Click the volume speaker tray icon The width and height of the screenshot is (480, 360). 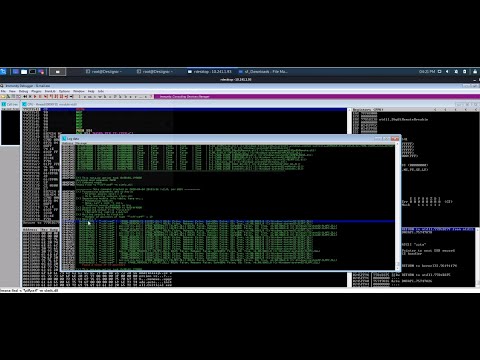[x=448, y=71]
